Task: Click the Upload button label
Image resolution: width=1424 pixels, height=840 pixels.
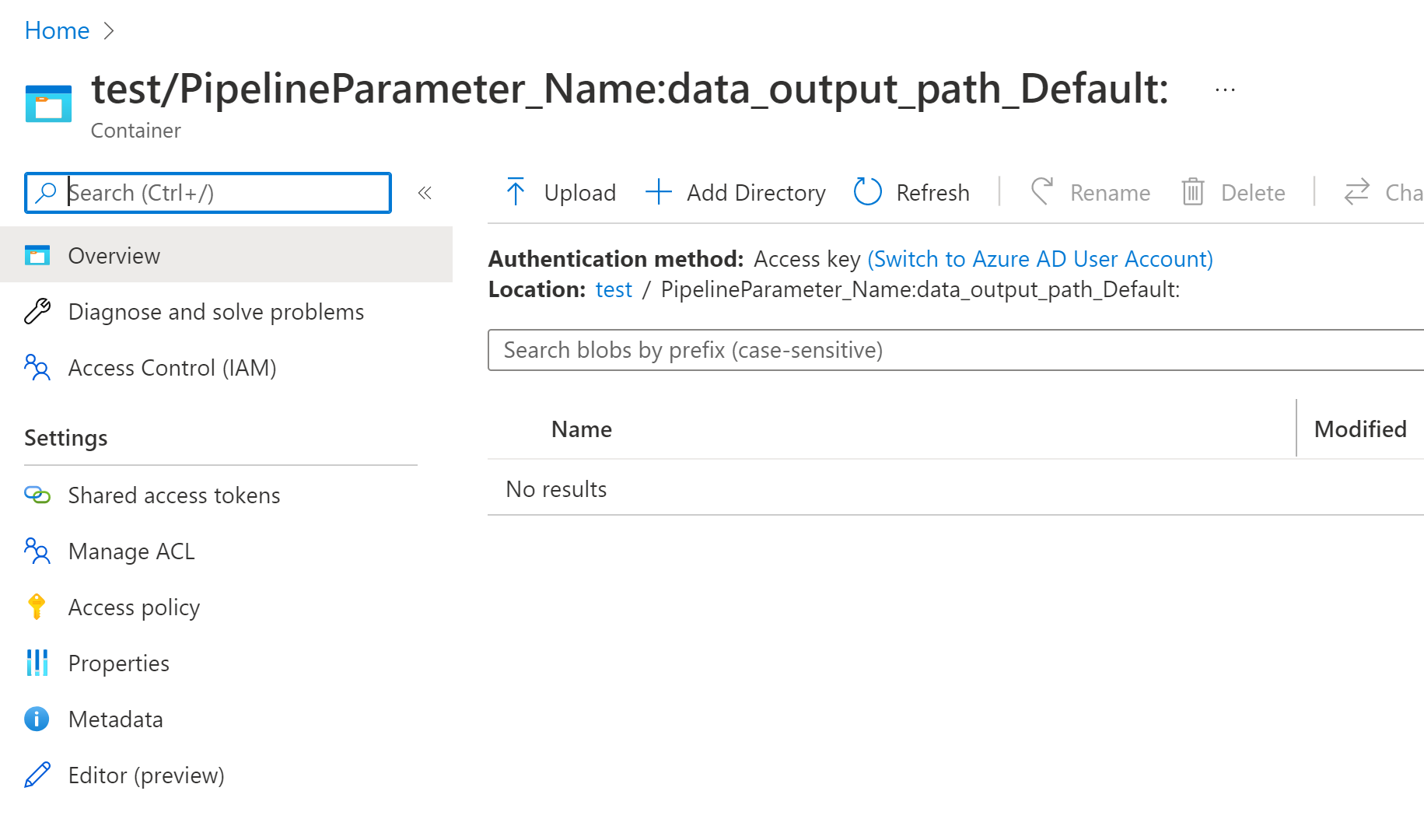Action: [x=580, y=192]
